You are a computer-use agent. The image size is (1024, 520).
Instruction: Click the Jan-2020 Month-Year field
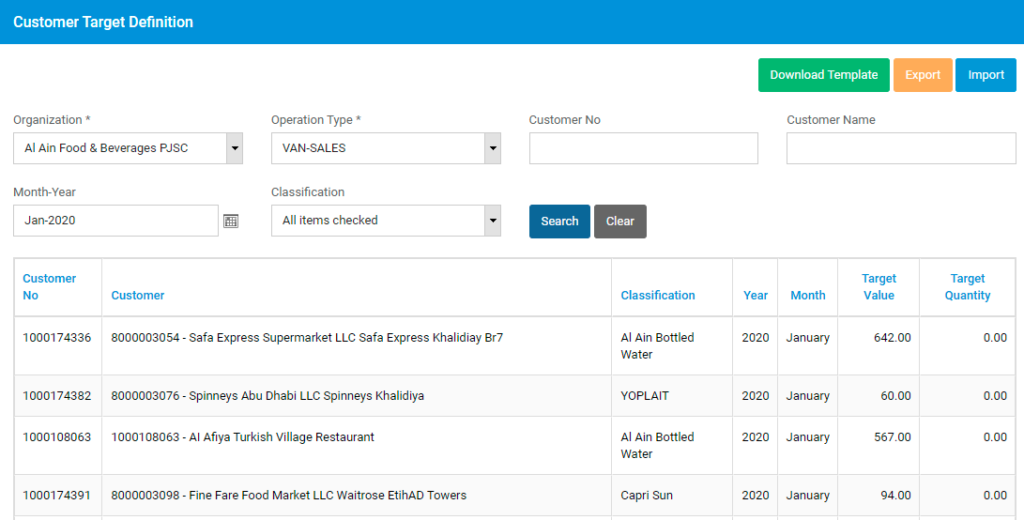coord(116,221)
